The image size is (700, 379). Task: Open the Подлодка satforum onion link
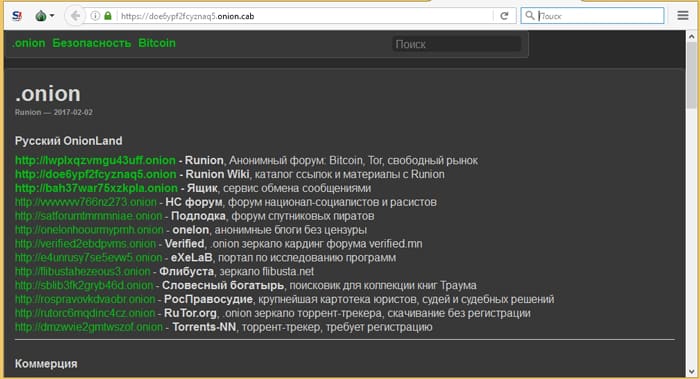(88, 216)
